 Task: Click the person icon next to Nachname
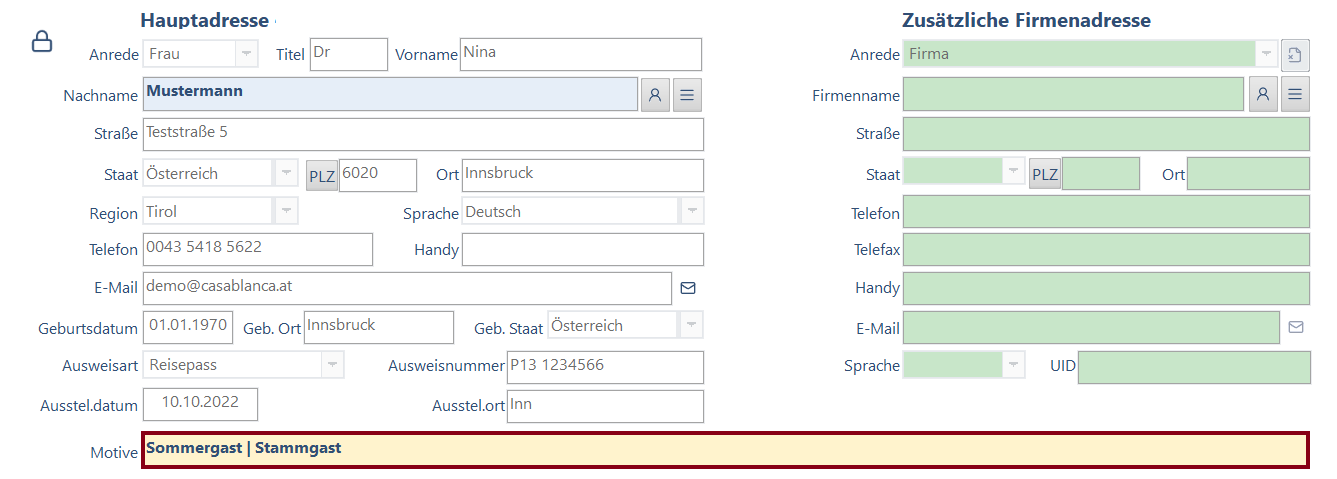(x=655, y=95)
